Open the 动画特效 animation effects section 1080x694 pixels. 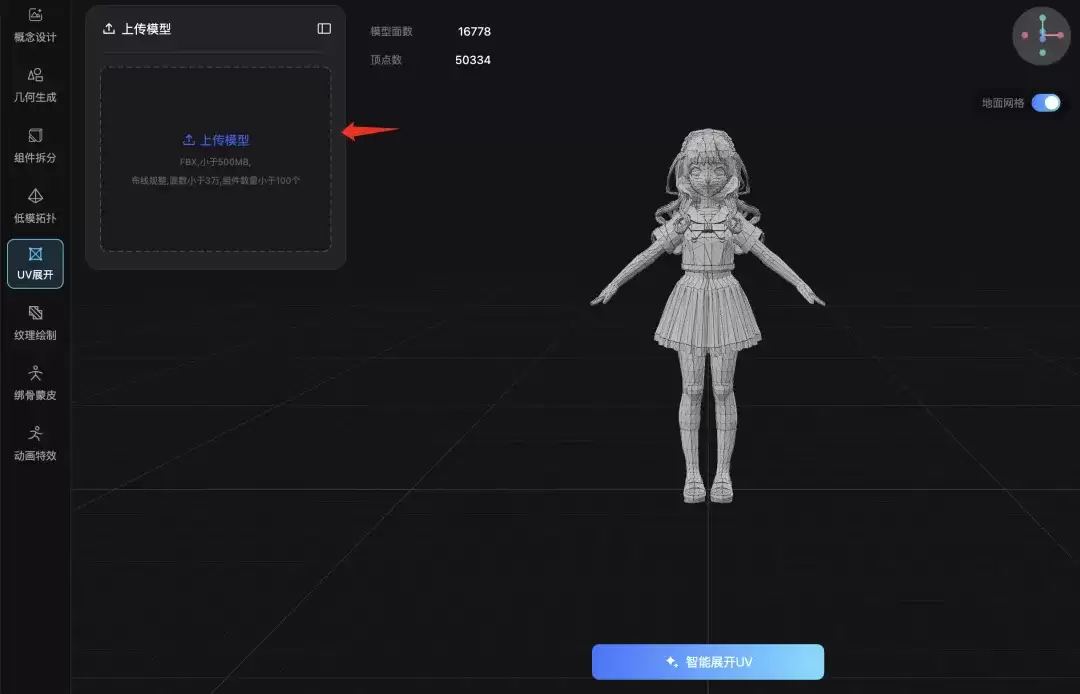click(x=35, y=443)
